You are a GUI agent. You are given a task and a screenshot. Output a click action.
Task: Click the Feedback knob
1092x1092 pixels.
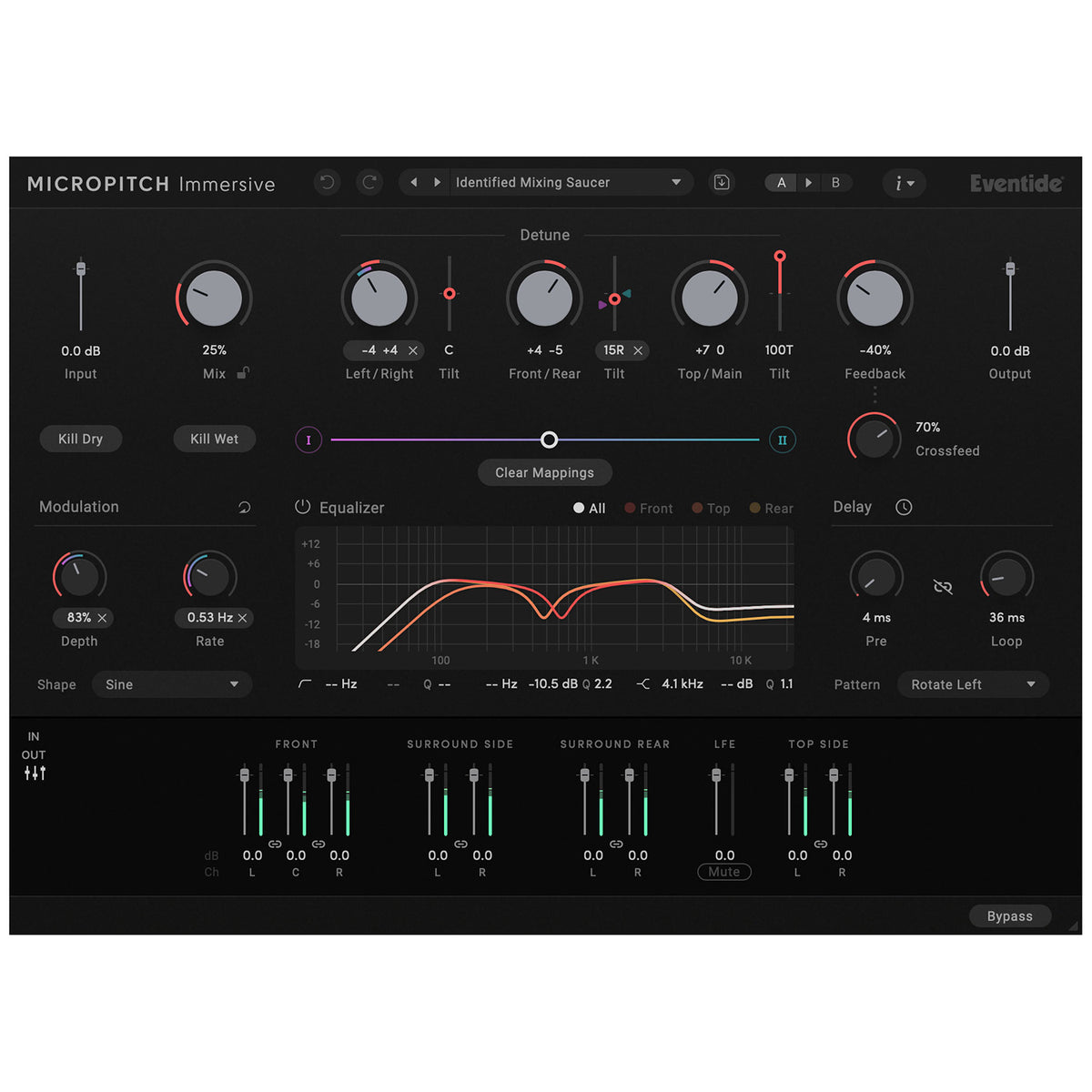point(875,298)
